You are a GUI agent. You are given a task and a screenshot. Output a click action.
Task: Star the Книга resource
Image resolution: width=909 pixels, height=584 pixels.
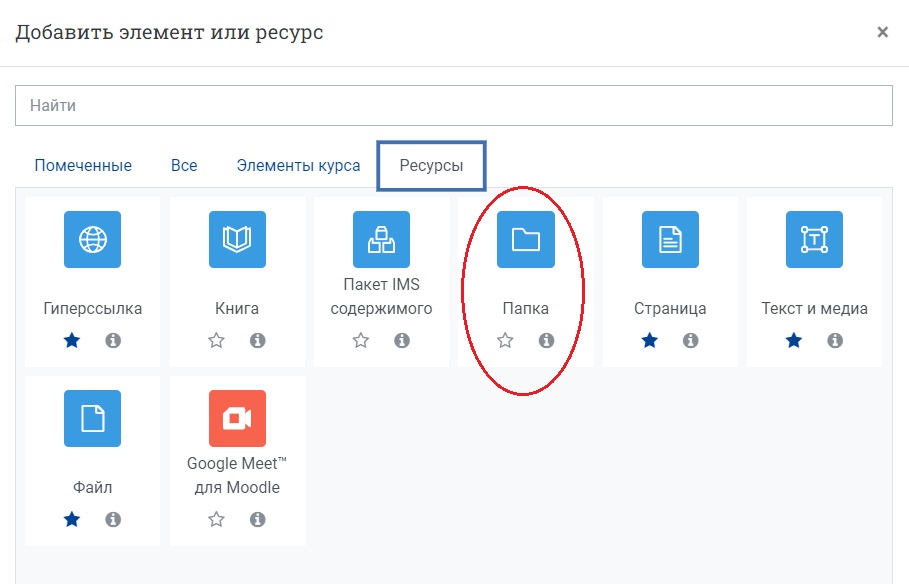tap(216, 340)
